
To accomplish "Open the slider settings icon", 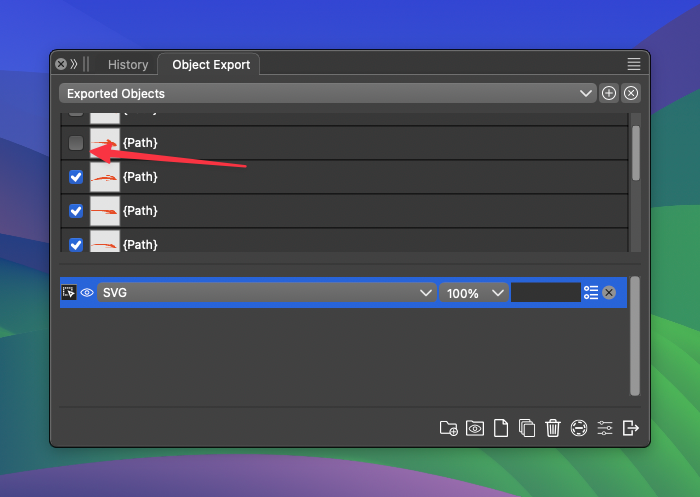I will pyautogui.click(x=605, y=428).
